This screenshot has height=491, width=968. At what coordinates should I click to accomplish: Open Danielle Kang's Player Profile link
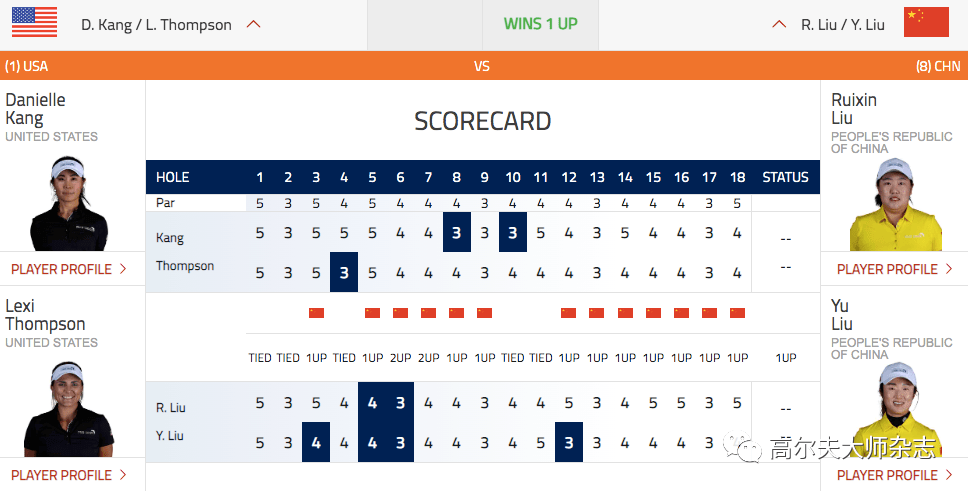click(69, 269)
